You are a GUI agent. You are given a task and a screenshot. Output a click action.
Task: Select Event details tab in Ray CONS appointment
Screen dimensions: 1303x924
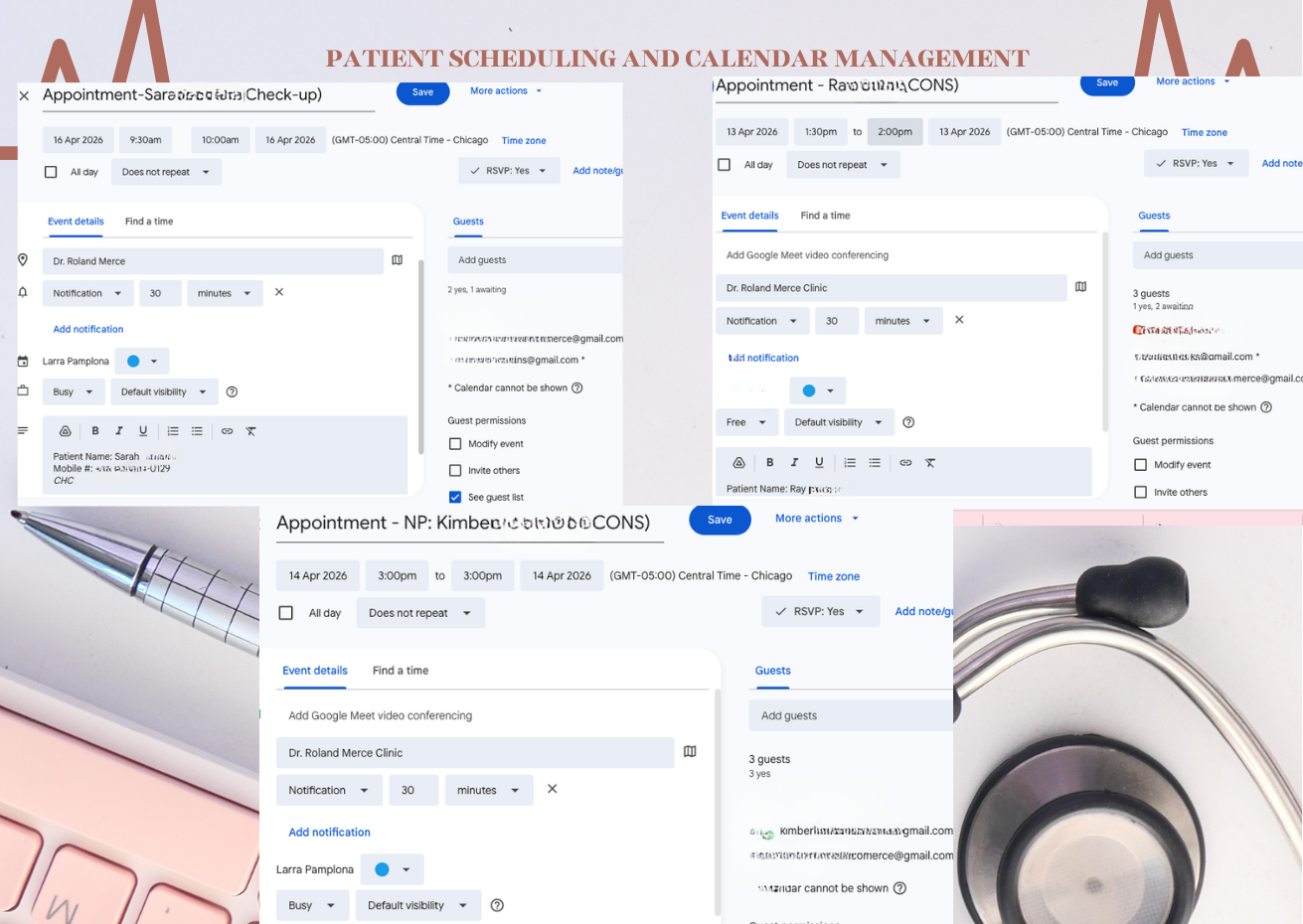tap(749, 216)
